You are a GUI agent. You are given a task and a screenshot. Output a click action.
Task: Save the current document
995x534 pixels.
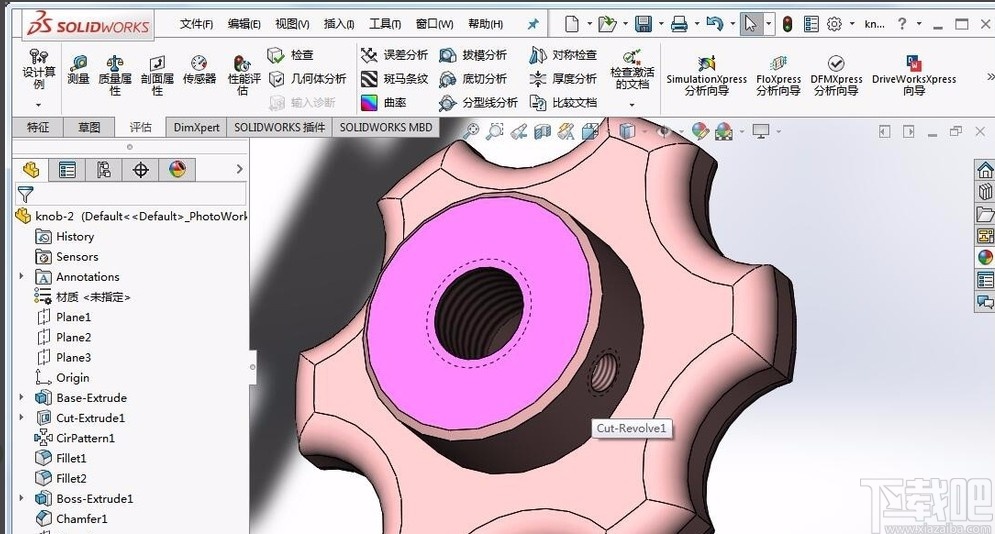[x=643, y=24]
